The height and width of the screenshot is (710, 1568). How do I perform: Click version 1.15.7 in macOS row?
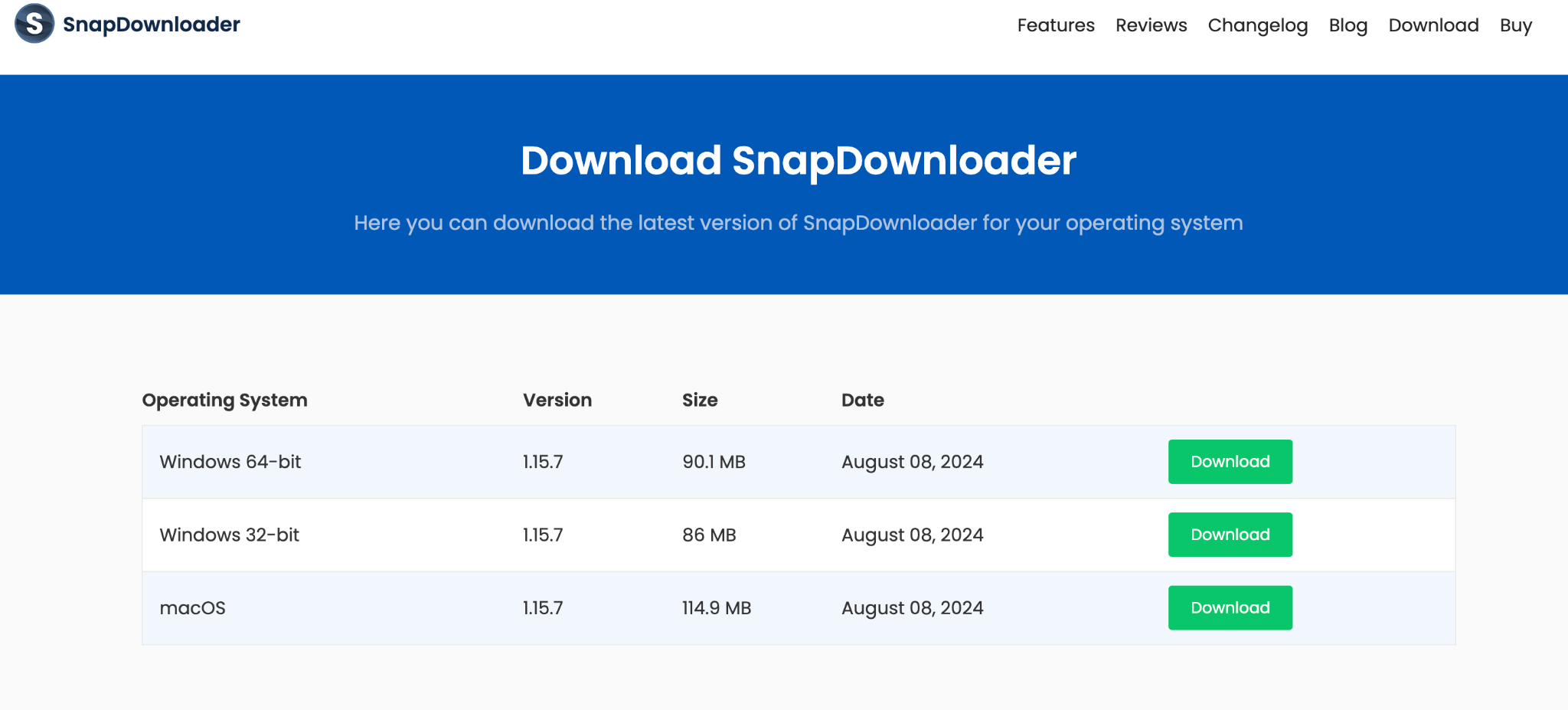543,608
